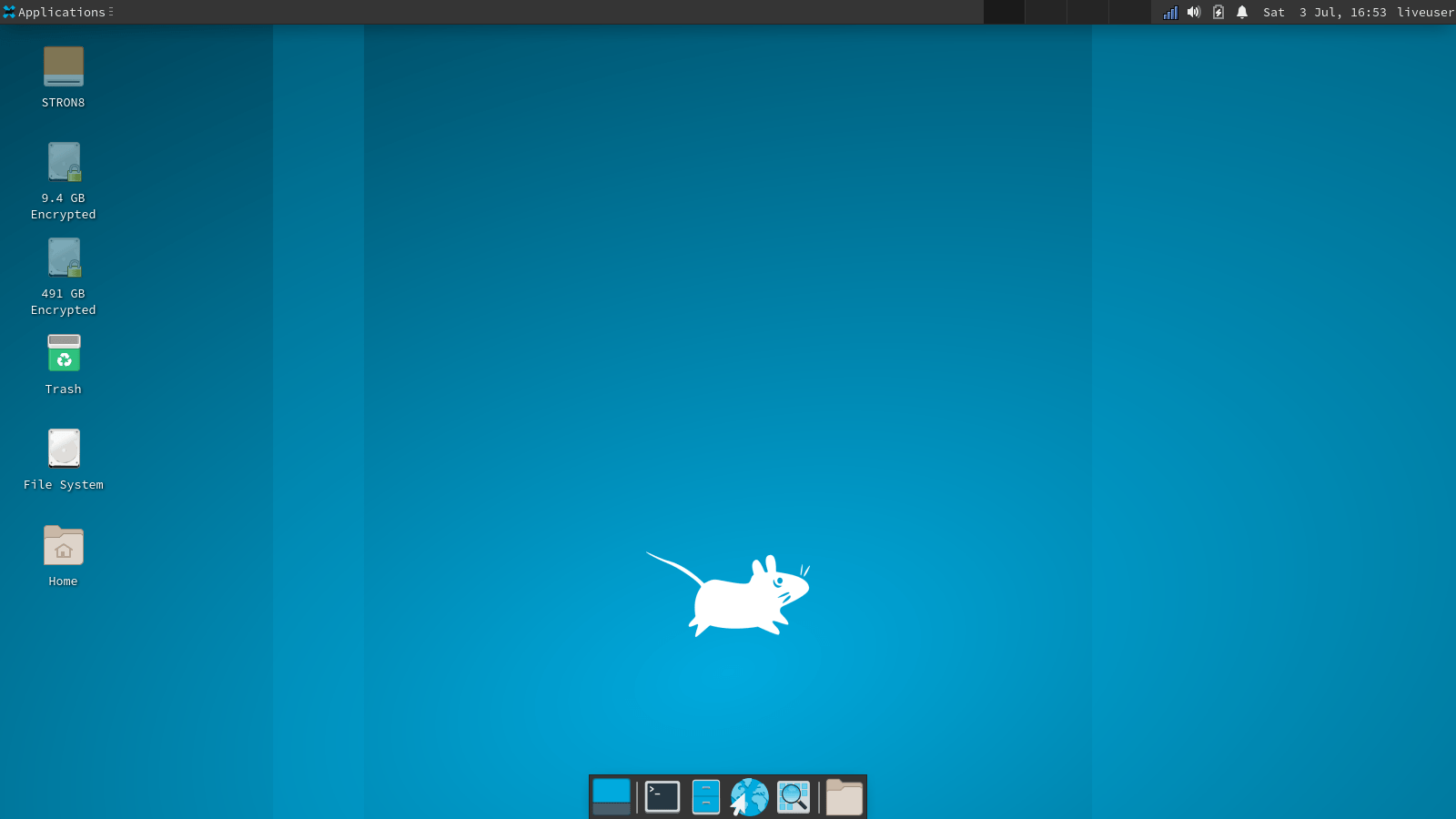The width and height of the screenshot is (1456, 819).
Task: Open the liveuser session menu
Action: [1425, 12]
